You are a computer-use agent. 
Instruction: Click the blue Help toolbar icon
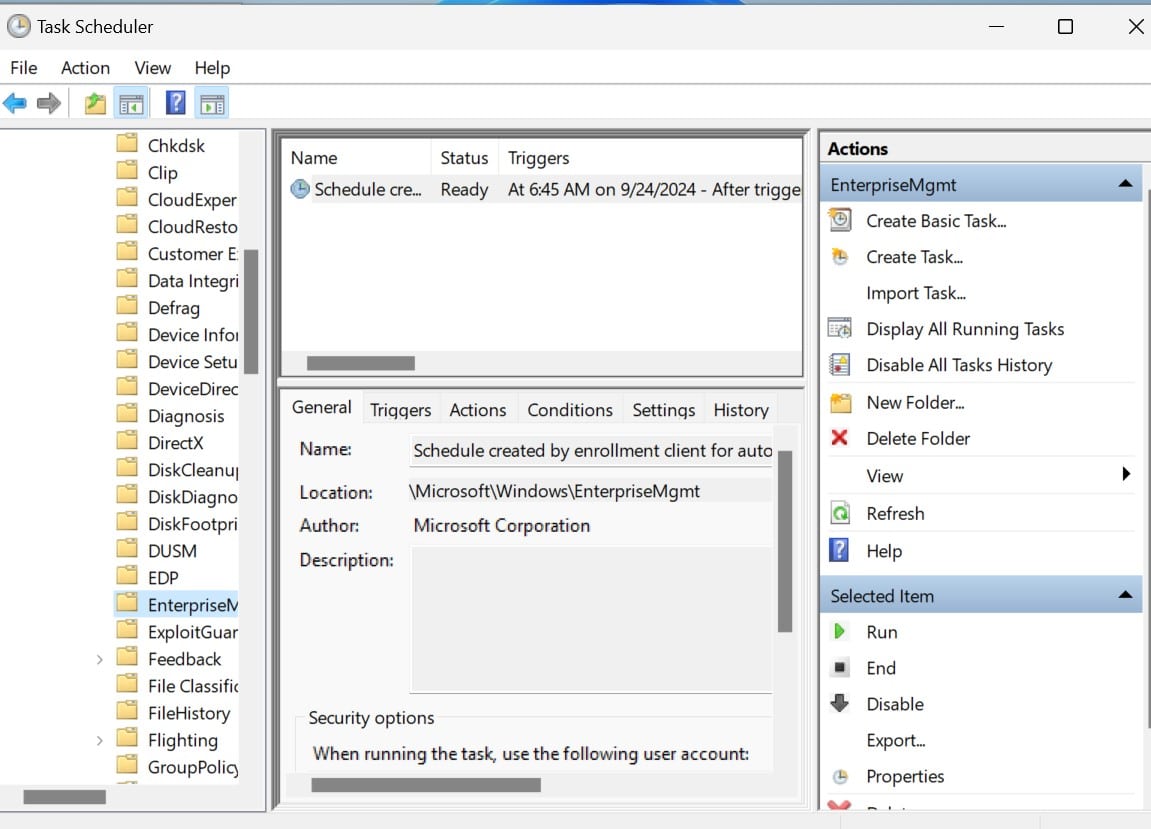pos(175,103)
